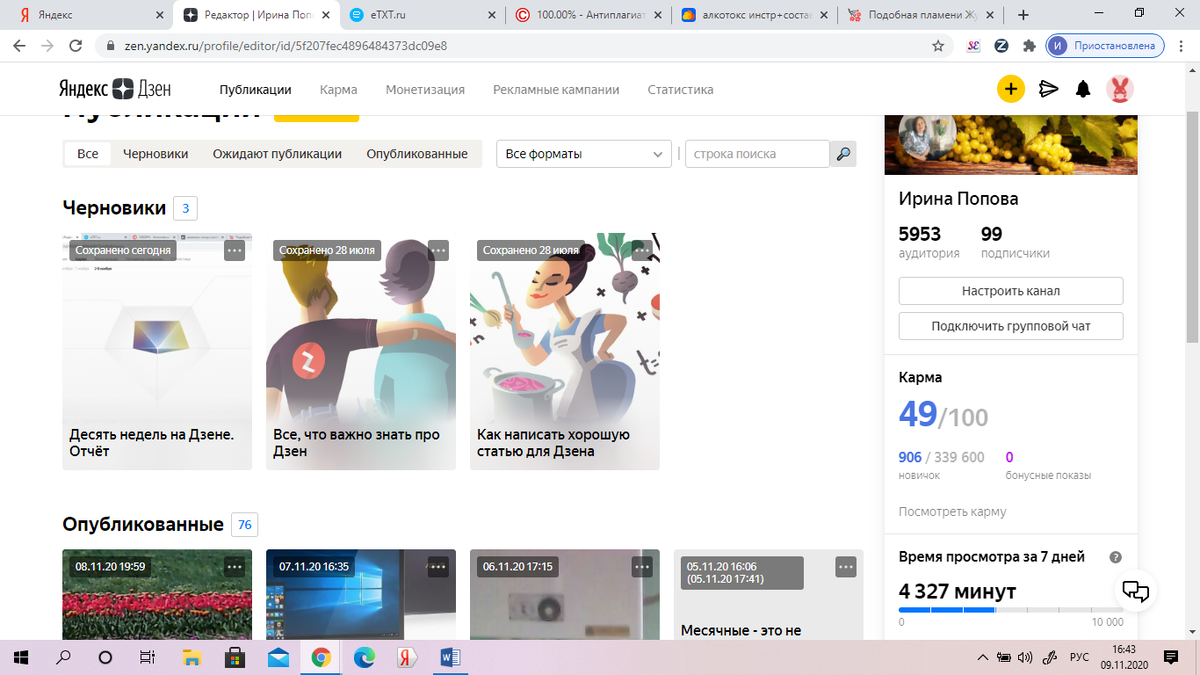This screenshot has height=675, width=1200.
Task: Open the browser extensions puzzle icon
Action: (x=1028, y=46)
